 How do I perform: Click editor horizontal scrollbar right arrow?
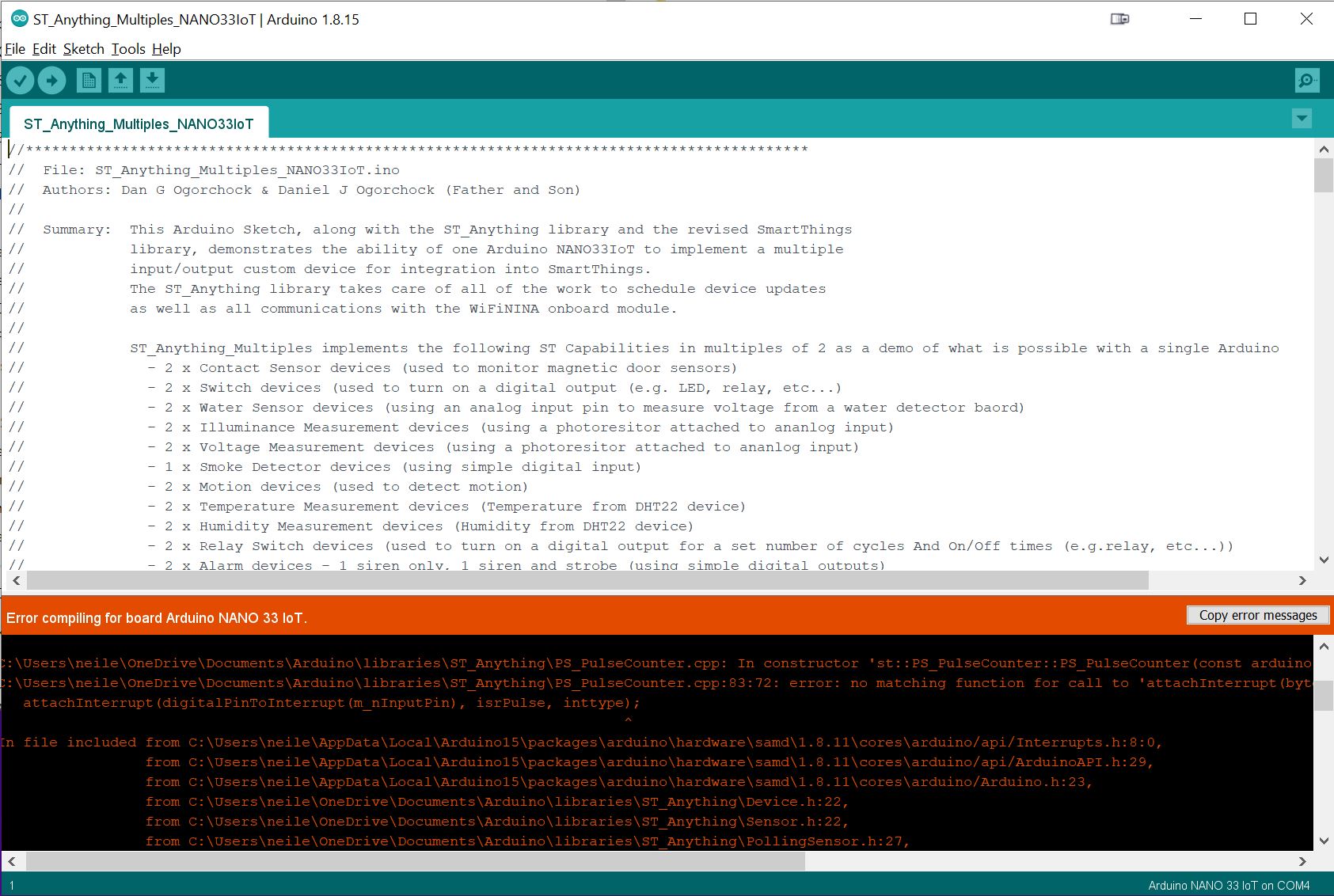1303,581
